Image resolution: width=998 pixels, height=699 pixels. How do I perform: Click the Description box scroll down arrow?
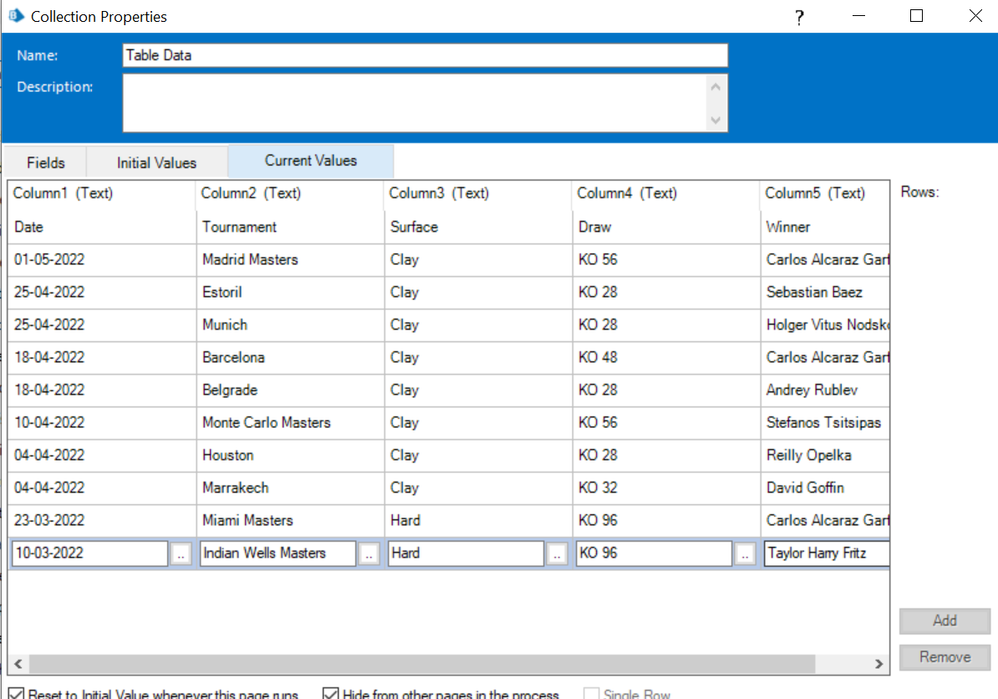pyautogui.click(x=715, y=120)
